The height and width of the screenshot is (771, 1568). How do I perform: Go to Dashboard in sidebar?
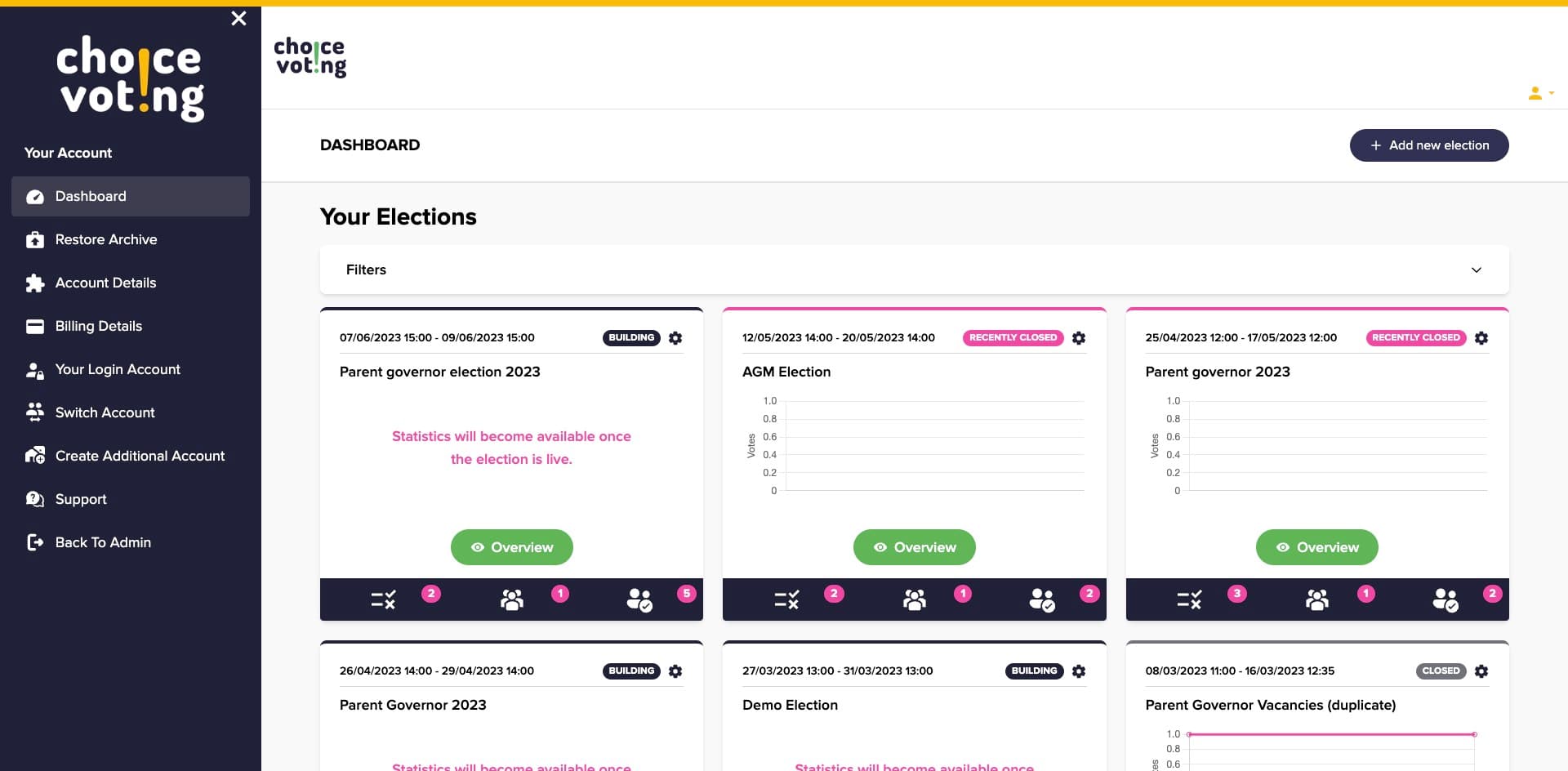tap(131, 197)
